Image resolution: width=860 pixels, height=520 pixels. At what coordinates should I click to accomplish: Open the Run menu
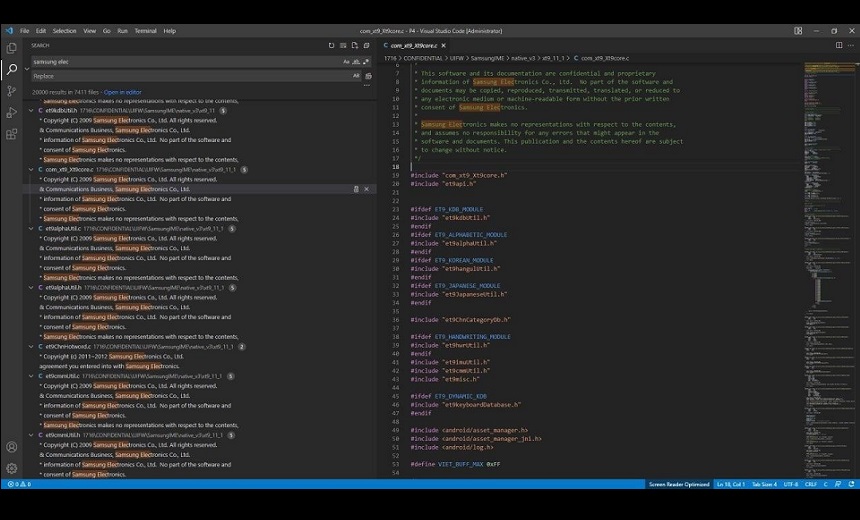pos(122,31)
